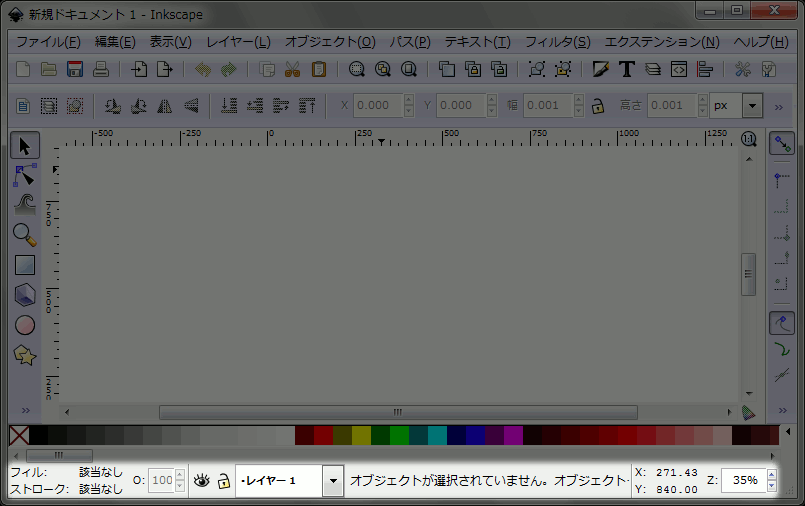
Task: Select the Zoom magnifier tool
Action: (25, 235)
